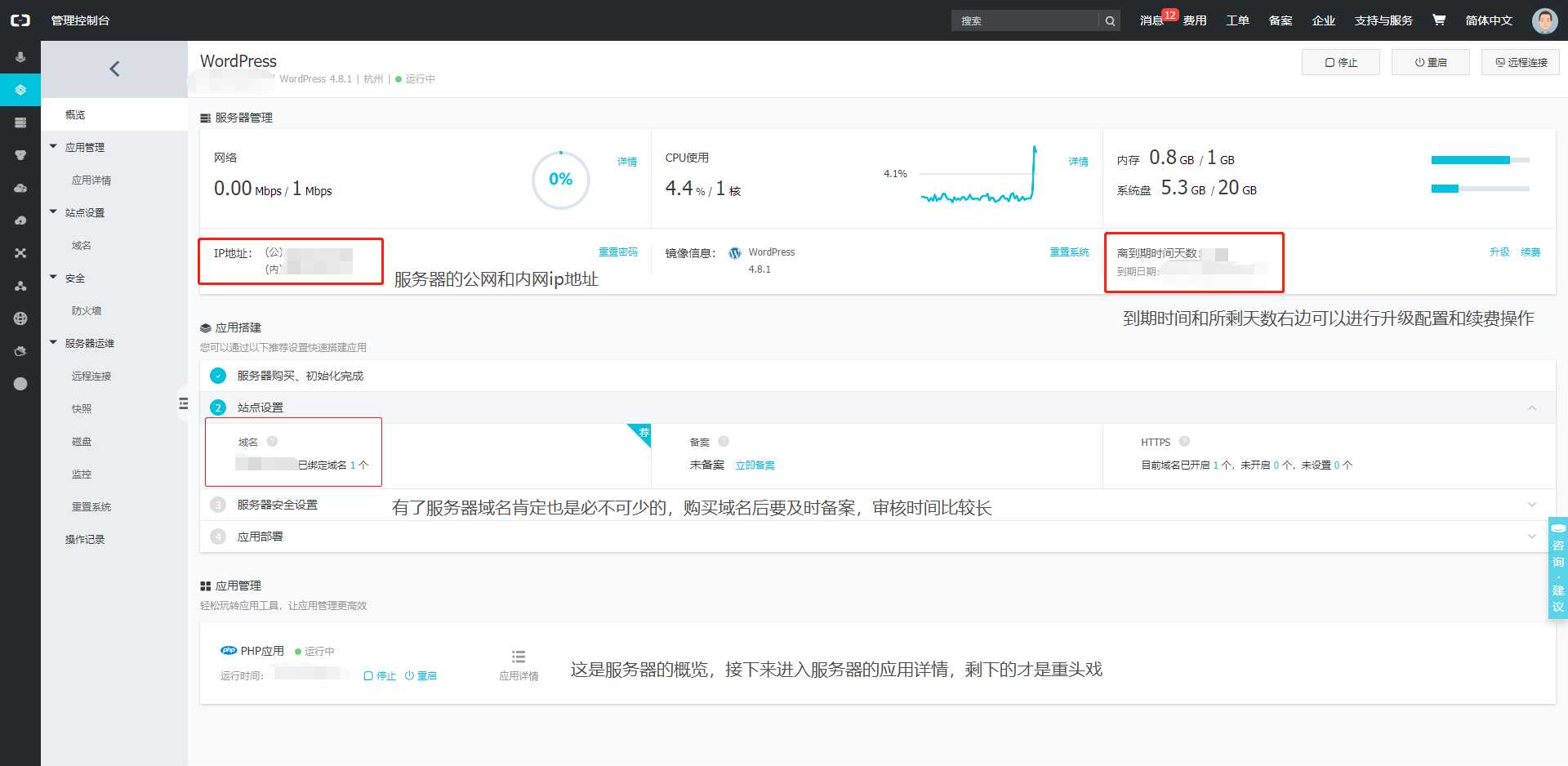
Task: Open the user avatar menu
Action: tap(1544, 20)
